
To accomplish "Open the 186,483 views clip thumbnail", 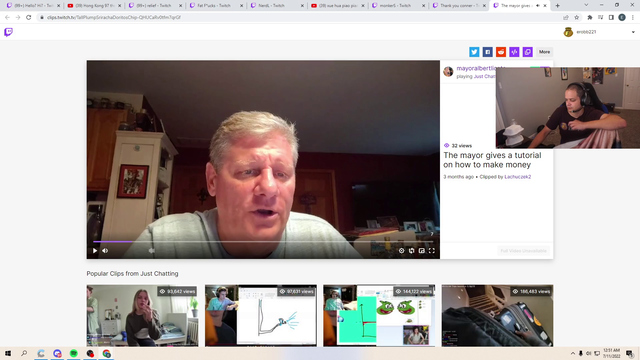I will point(497,316).
